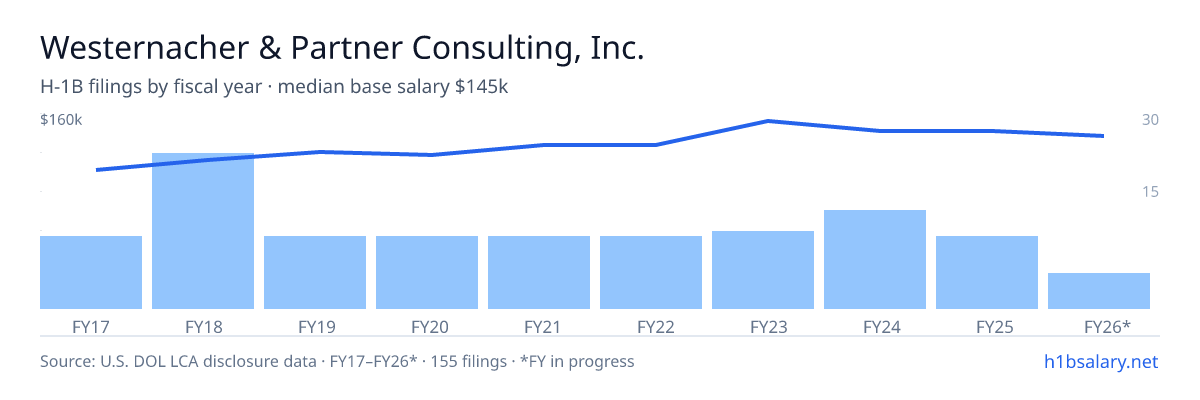Click the FY22 filings bar

651,272
